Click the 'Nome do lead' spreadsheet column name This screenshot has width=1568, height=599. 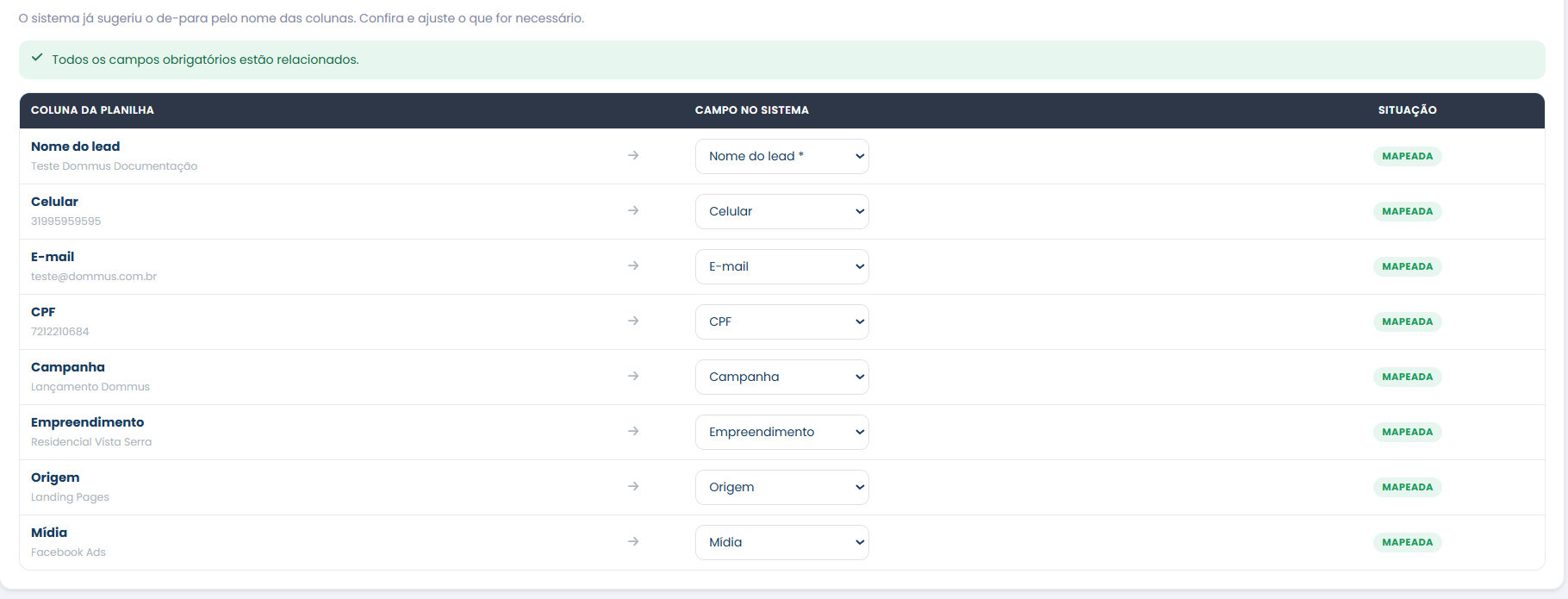coord(76,147)
